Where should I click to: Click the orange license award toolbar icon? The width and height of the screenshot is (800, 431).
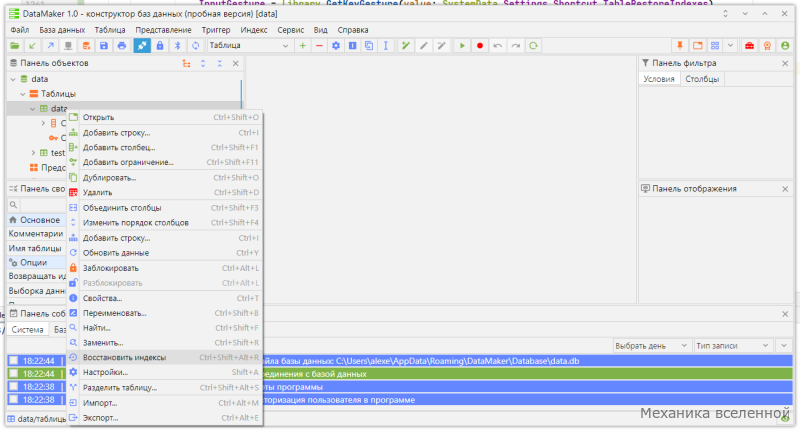pos(767,46)
